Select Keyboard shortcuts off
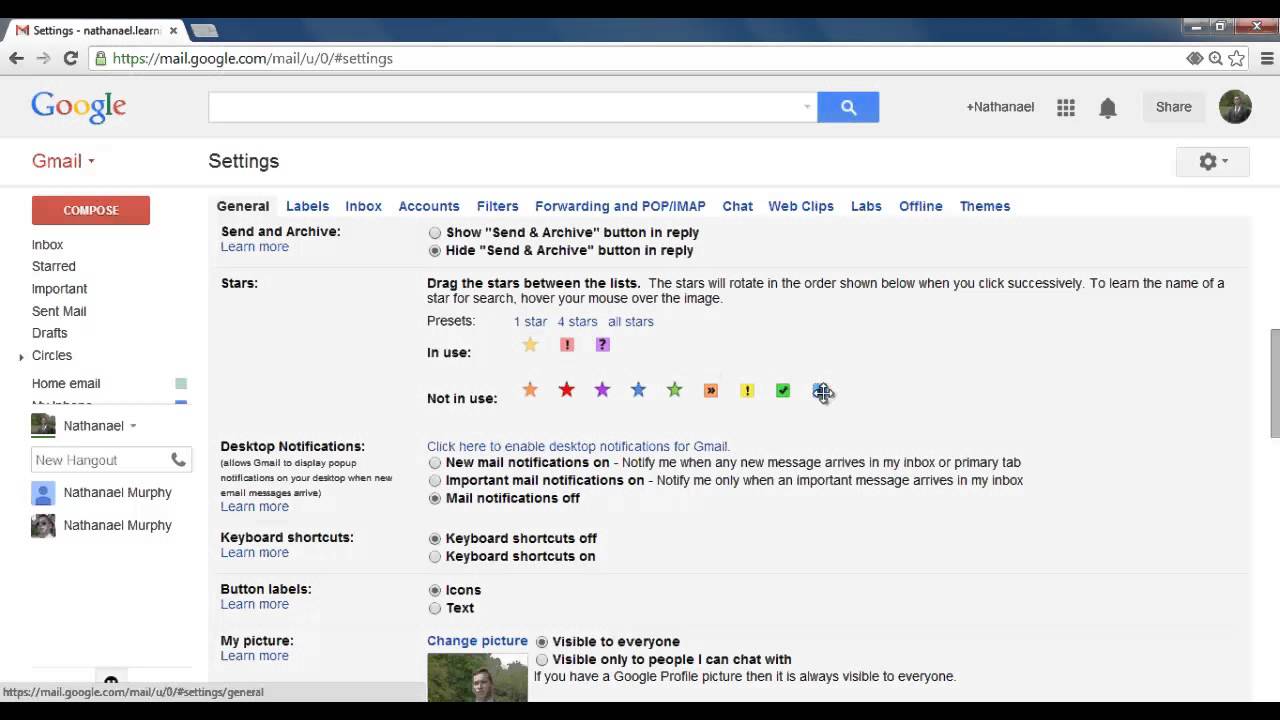This screenshot has width=1280, height=720. tap(435, 539)
